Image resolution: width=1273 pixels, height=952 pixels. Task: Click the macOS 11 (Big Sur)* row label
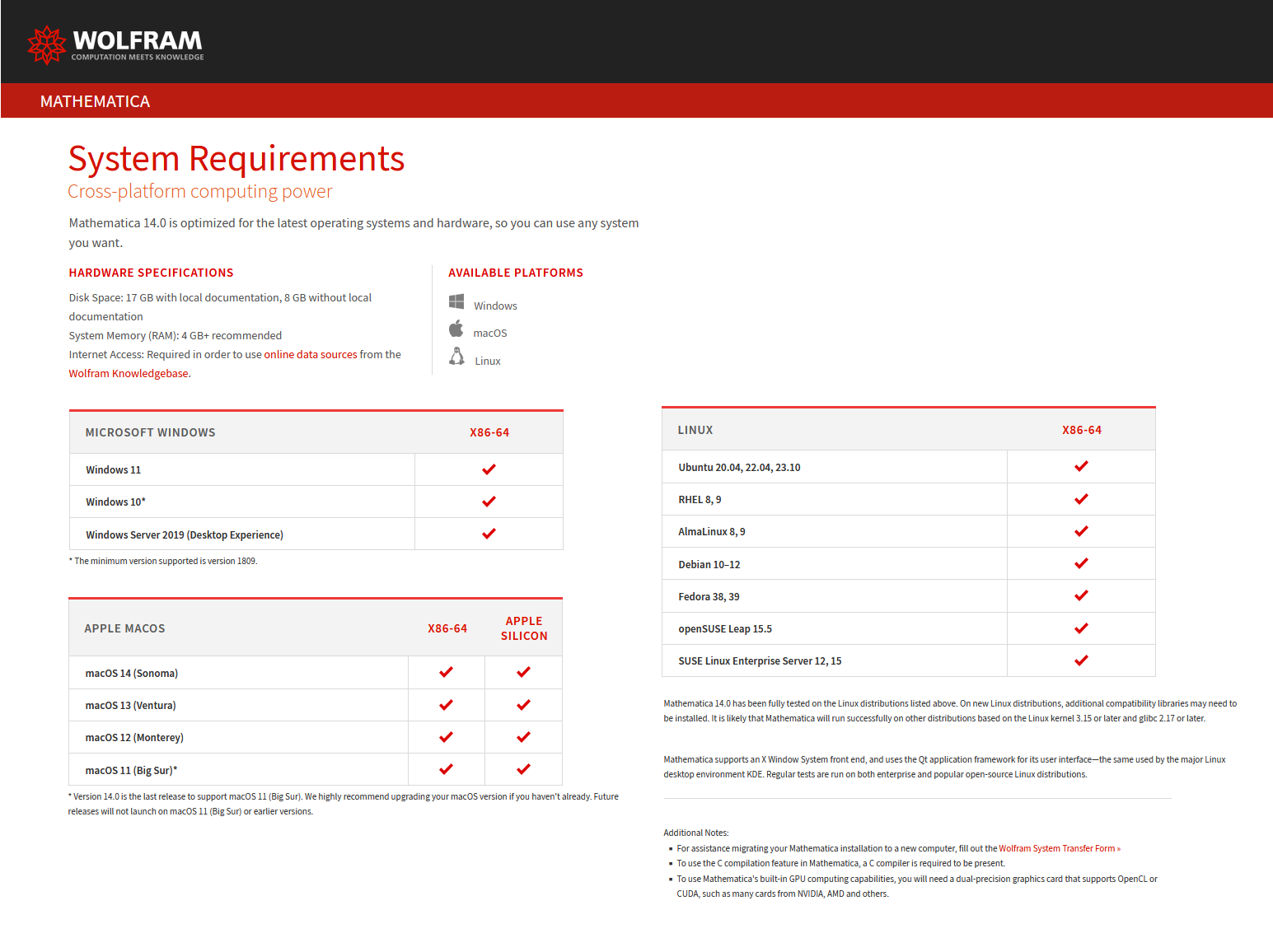tap(132, 770)
